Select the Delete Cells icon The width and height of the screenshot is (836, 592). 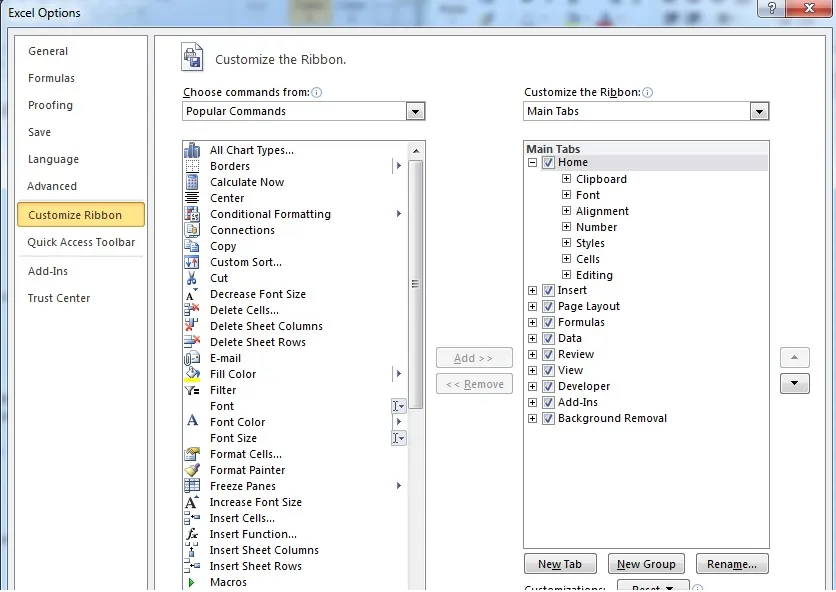[192, 310]
